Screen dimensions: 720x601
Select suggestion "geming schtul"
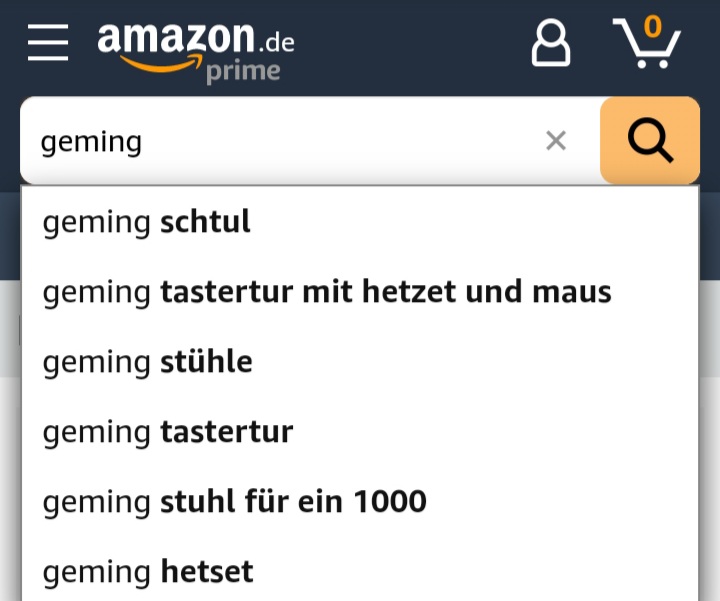click(147, 222)
